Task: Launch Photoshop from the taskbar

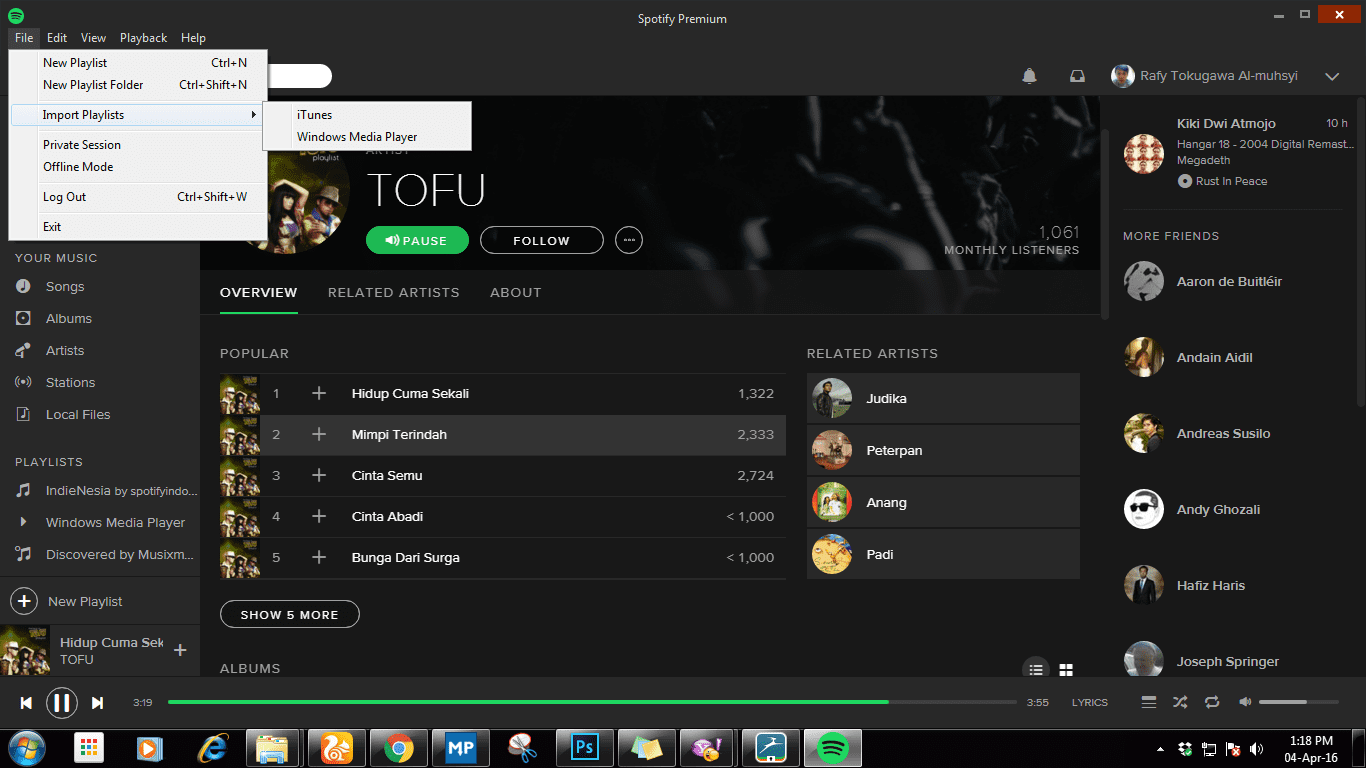Action: tap(584, 747)
